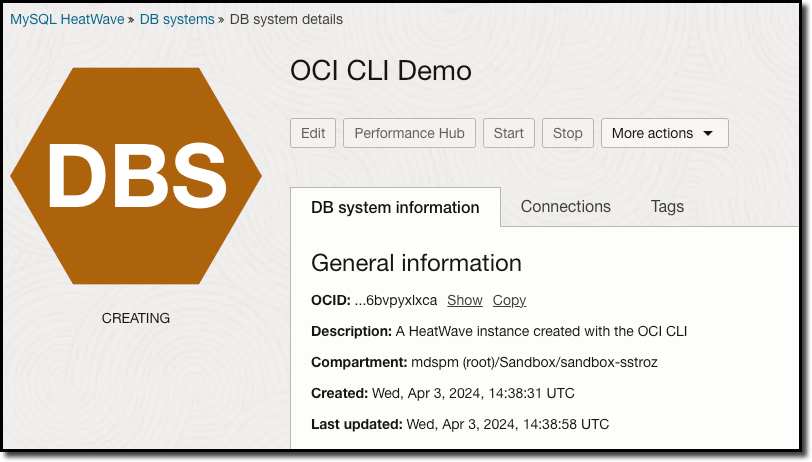
Task: Click the General information heading
Action: (x=416, y=263)
